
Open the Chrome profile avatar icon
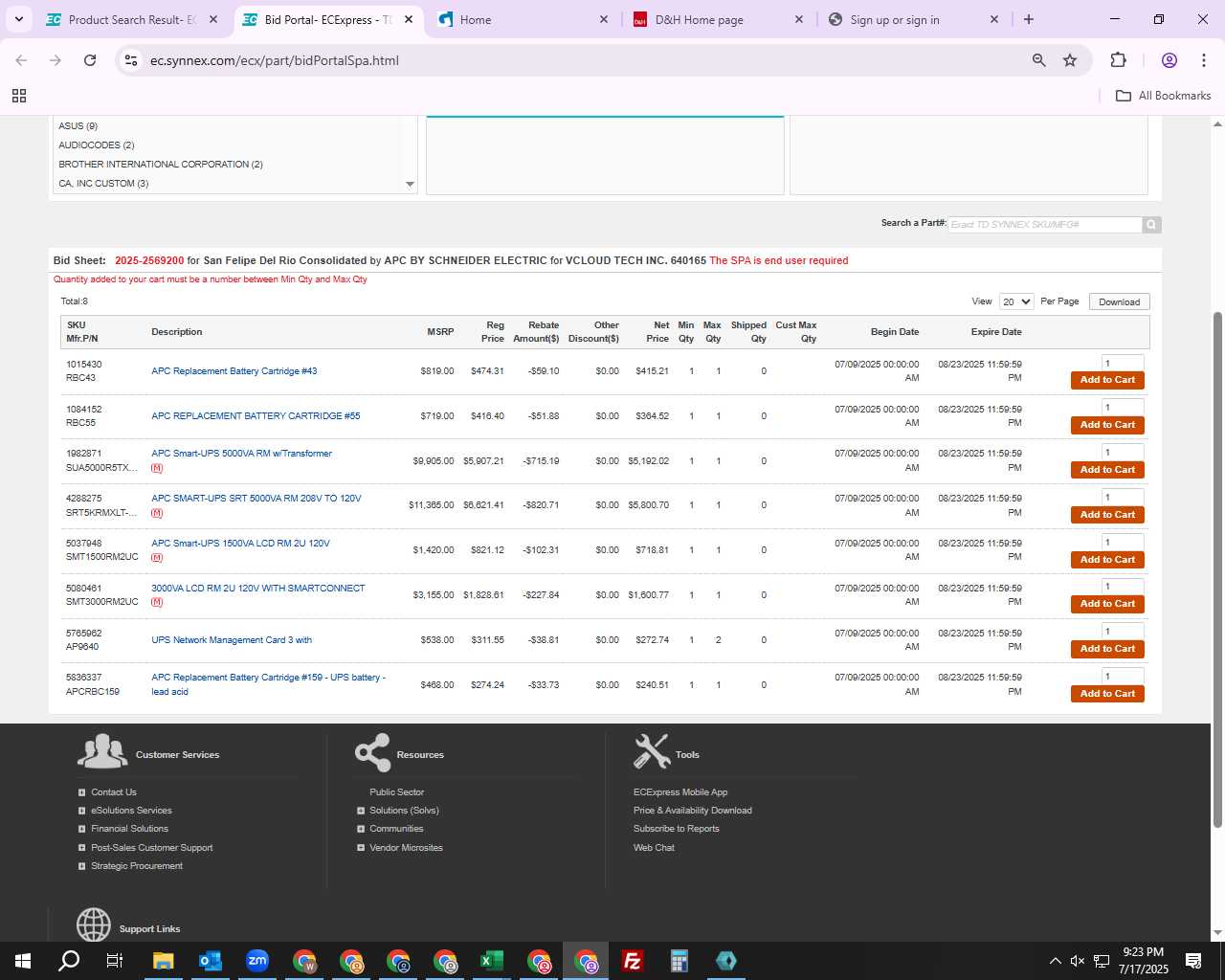[1169, 60]
